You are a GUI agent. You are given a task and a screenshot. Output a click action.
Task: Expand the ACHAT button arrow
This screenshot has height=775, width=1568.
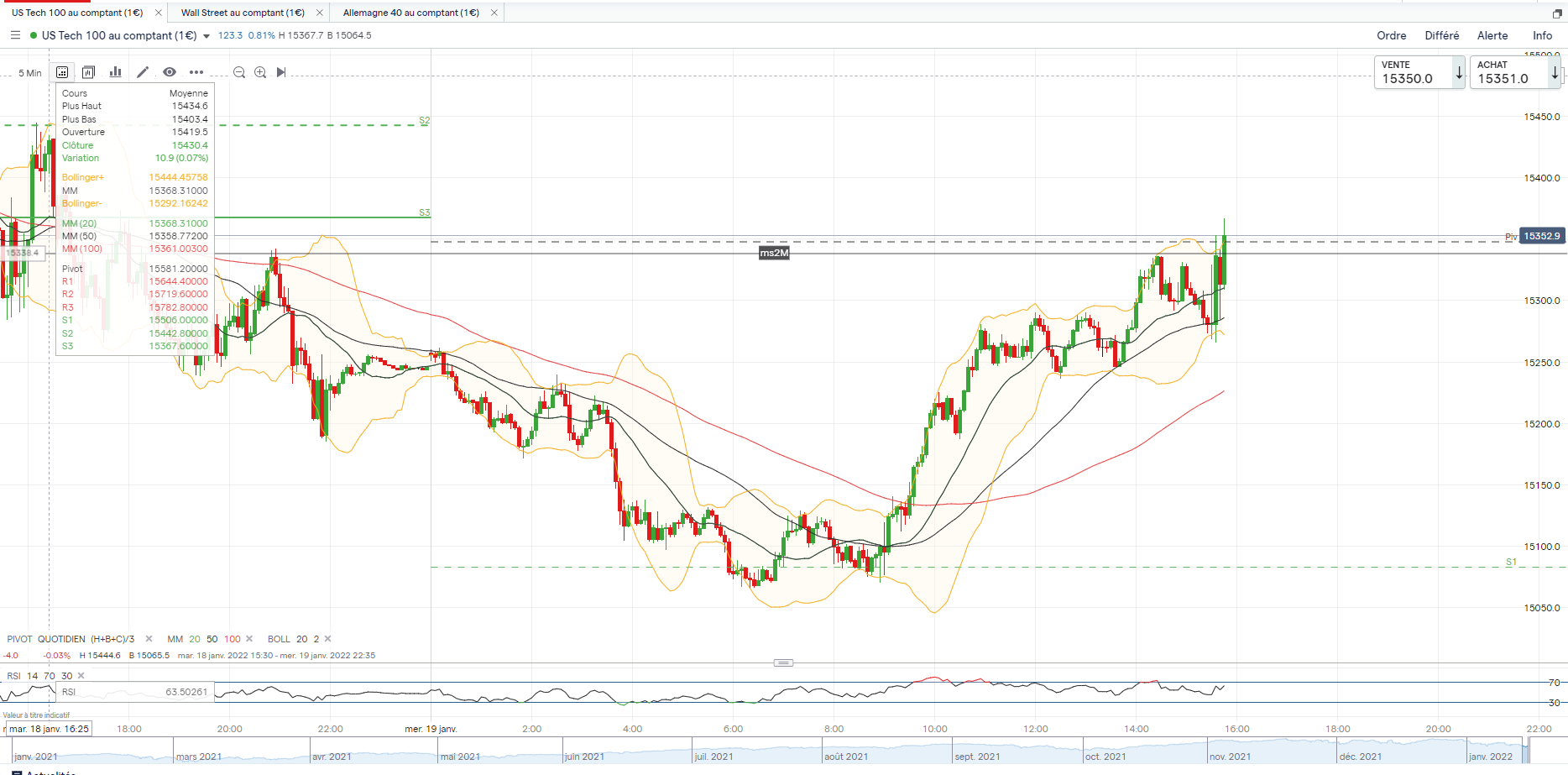1555,73
